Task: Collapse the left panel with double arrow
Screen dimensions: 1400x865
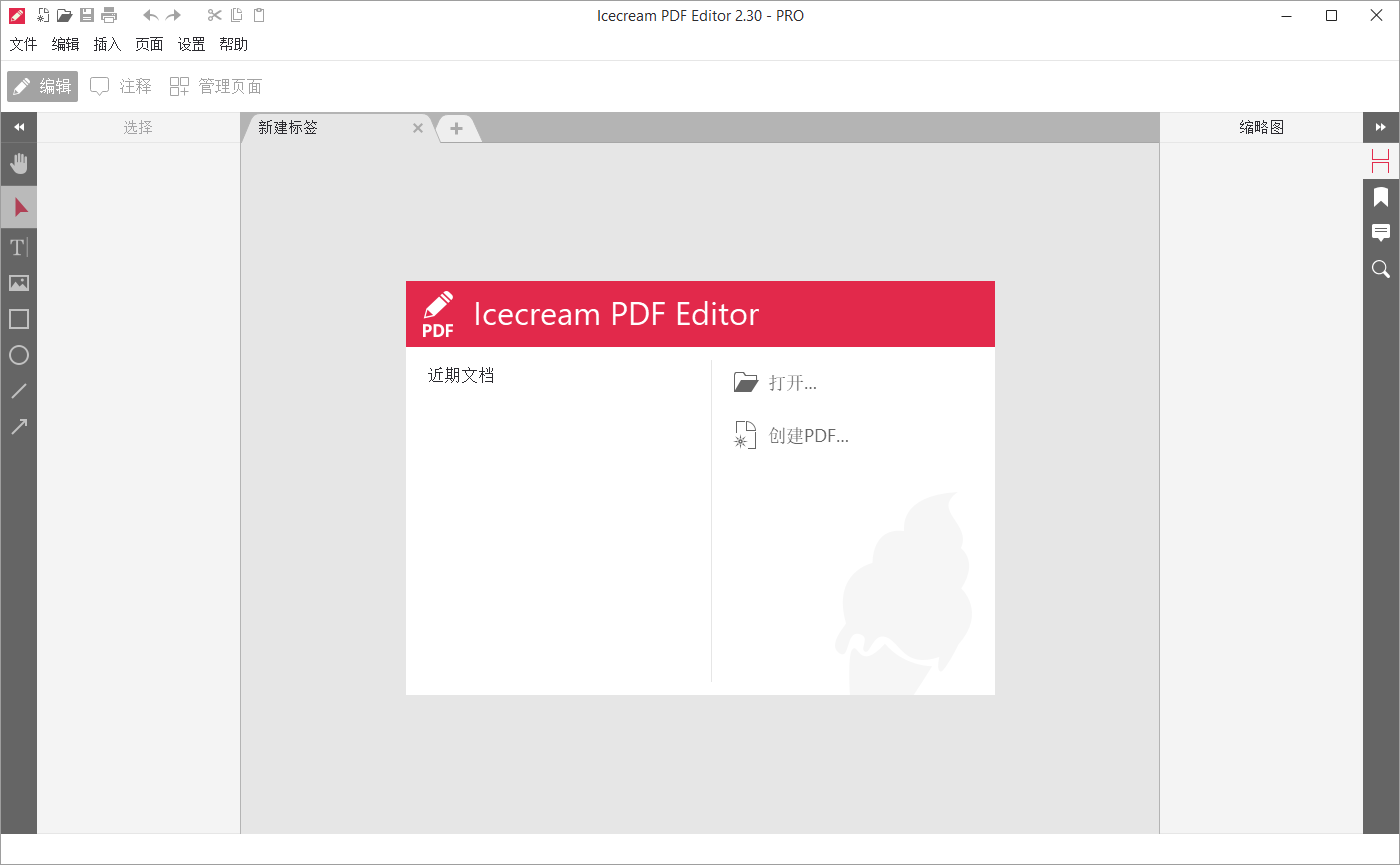Action: 19,127
